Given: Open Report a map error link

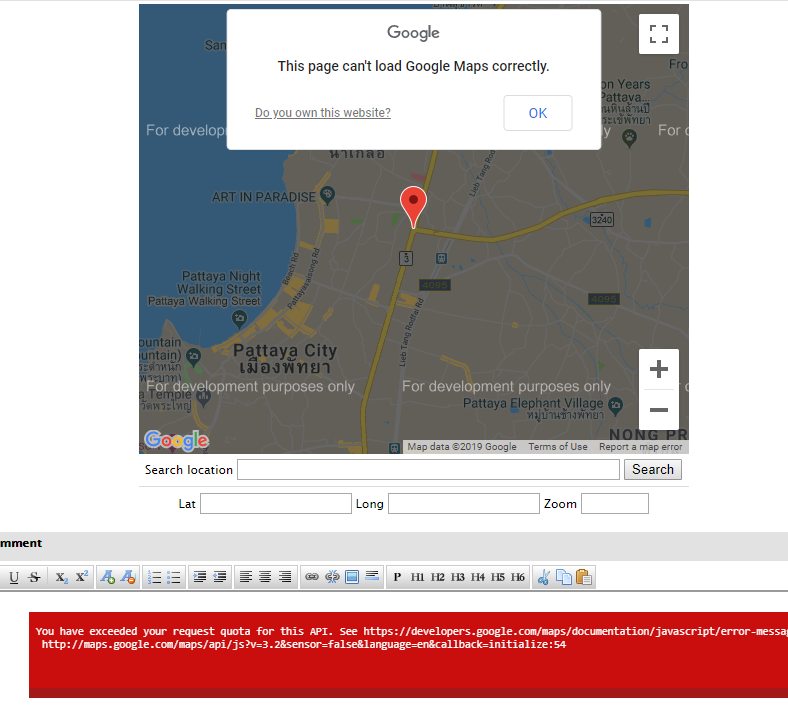Looking at the screenshot, I should coord(641,447).
